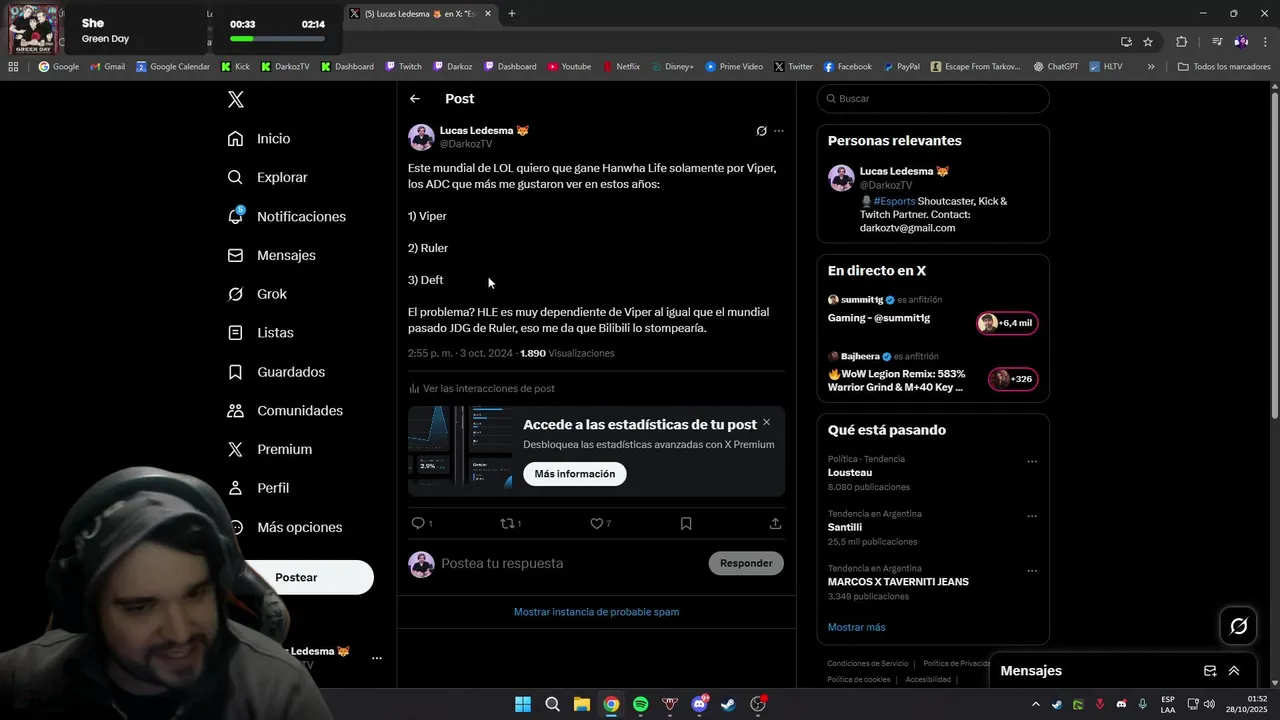Open Guardados in the sidebar

pyautogui.click(x=277, y=372)
